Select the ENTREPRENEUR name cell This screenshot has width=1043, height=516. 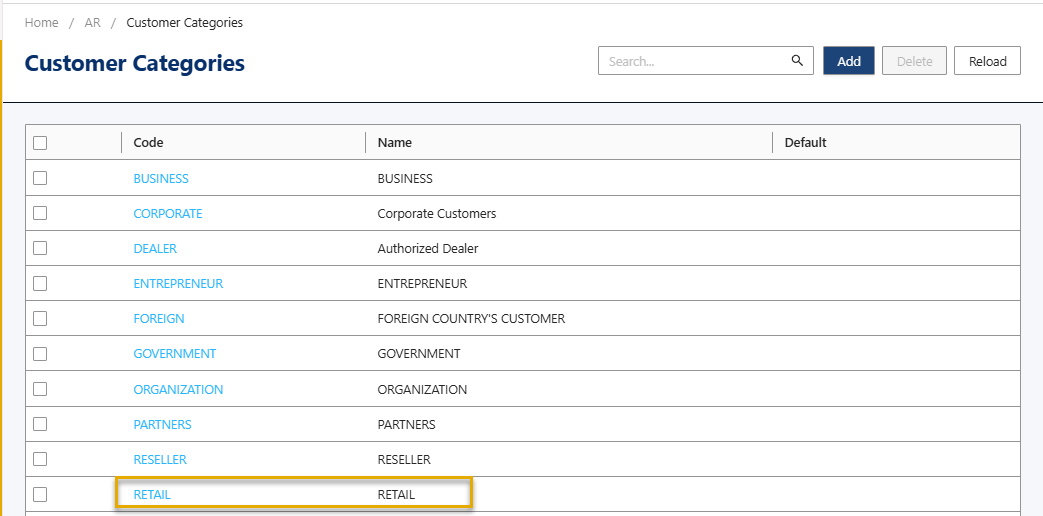[x=422, y=284]
